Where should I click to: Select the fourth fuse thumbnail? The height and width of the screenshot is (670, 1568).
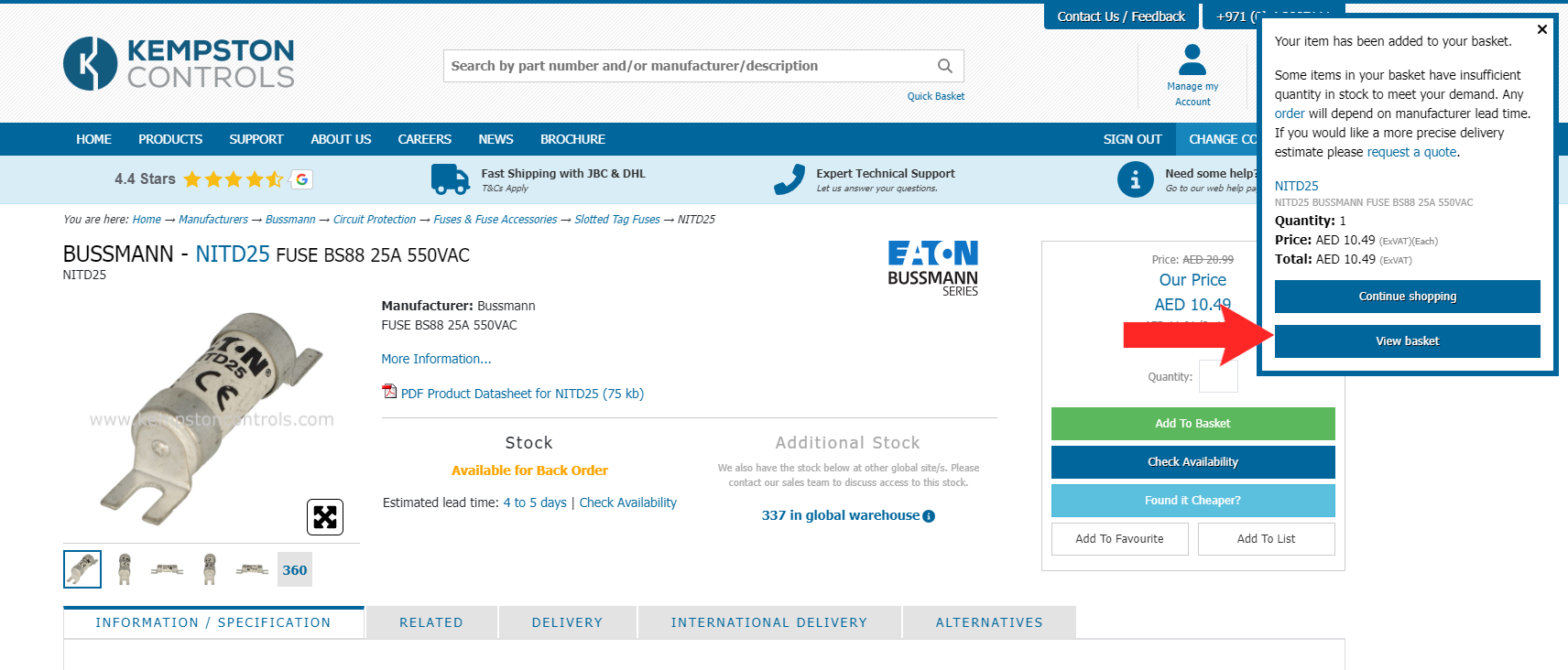(210, 569)
